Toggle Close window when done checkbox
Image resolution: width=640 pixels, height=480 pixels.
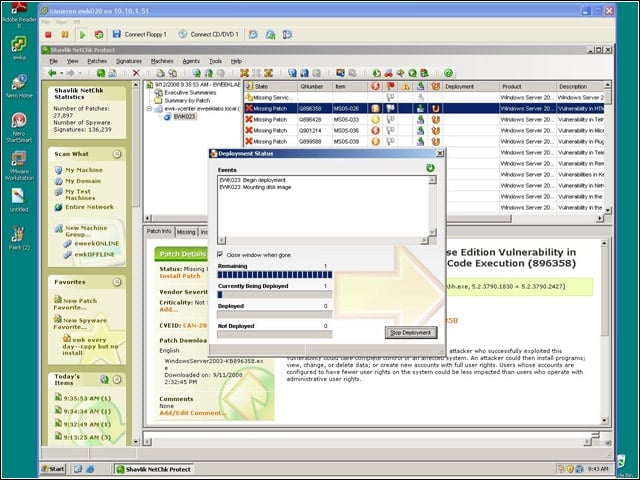point(220,254)
